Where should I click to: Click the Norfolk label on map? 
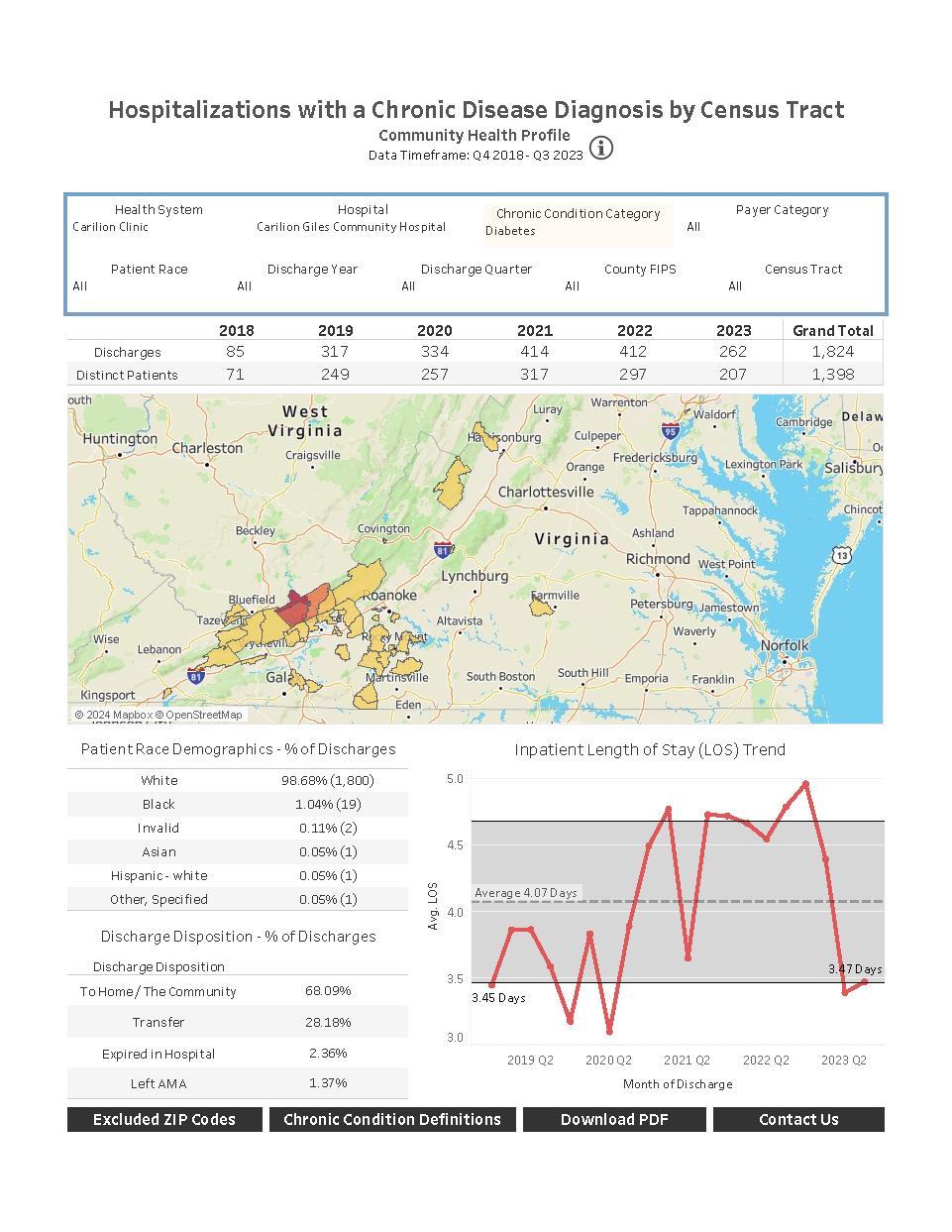(785, 645)
